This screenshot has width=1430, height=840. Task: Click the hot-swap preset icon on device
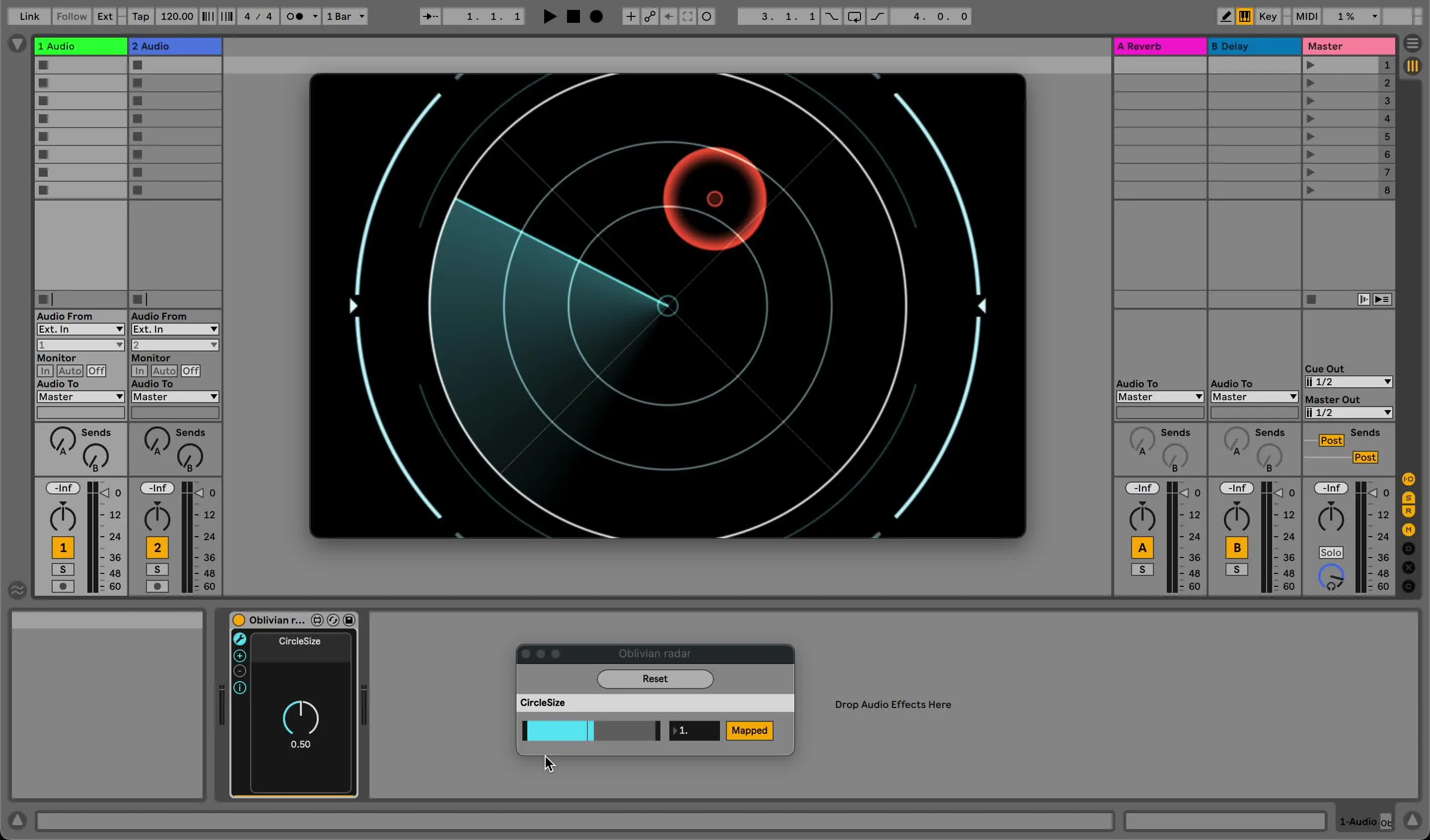333,620
